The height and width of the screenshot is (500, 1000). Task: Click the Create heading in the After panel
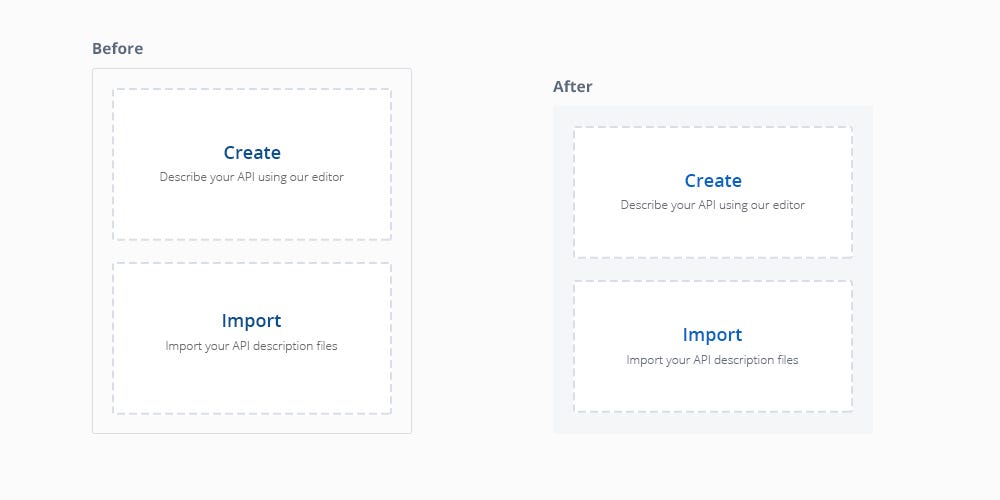[713, 180]
